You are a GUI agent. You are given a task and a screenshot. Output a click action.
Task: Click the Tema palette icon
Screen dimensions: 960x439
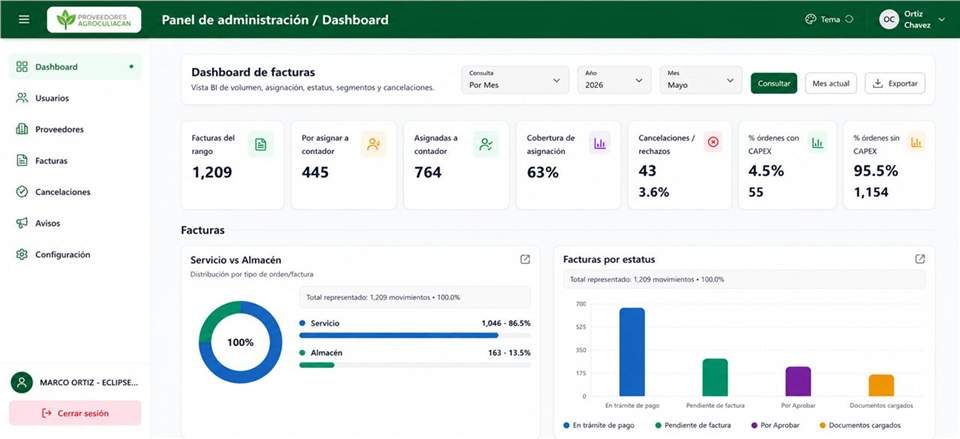[x=811, y=19]
